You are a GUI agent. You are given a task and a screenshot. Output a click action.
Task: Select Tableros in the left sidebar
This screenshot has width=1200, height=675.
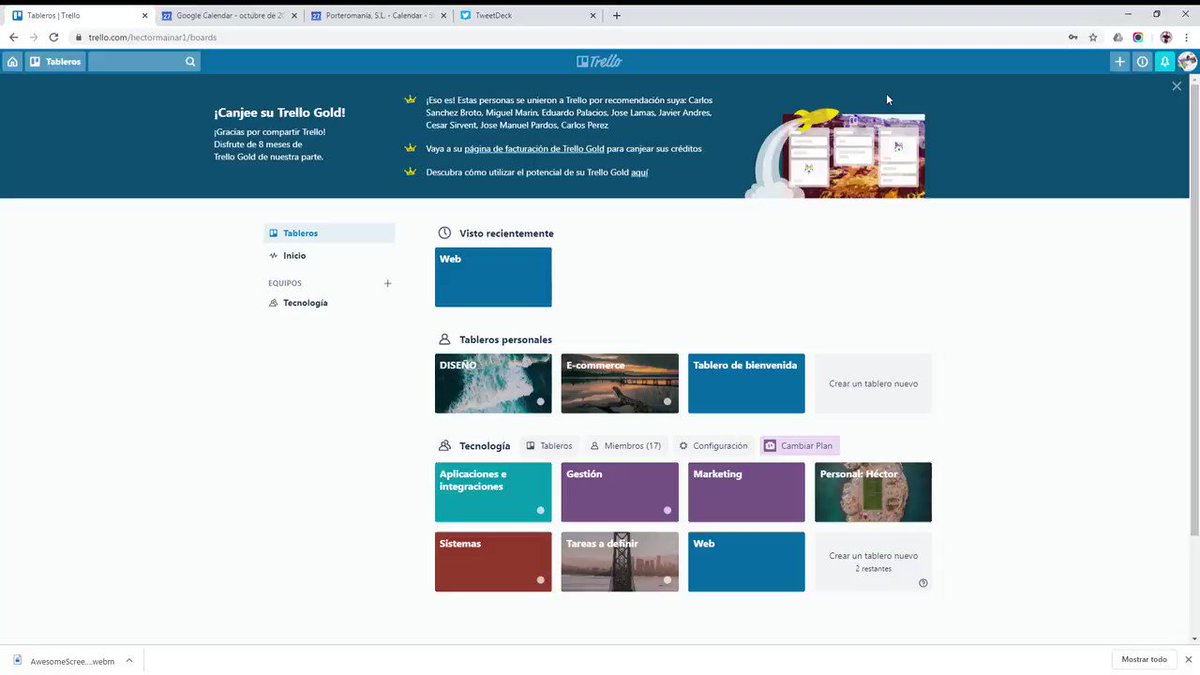329,233
